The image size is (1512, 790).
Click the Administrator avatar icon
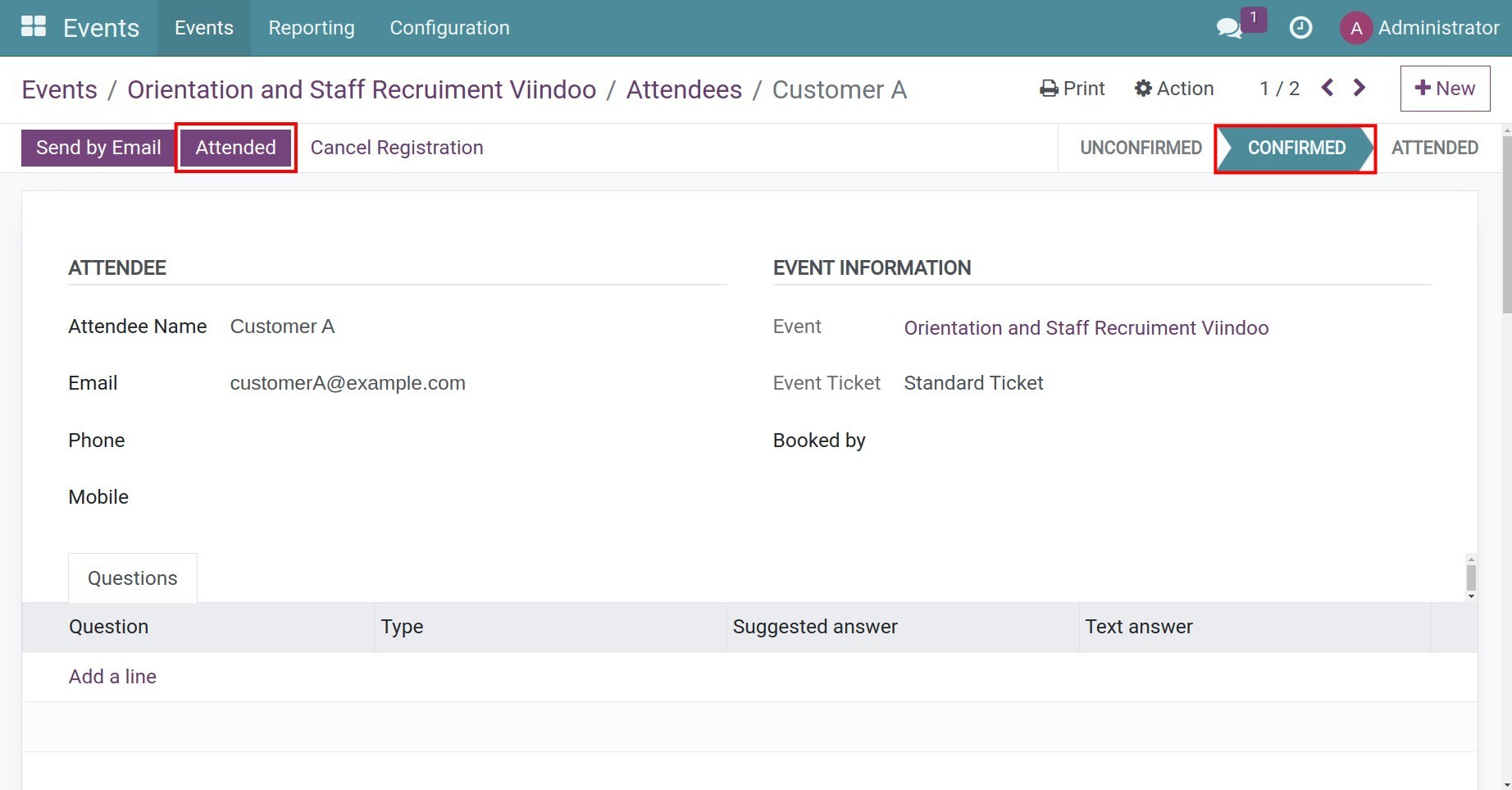[1355, 29]
